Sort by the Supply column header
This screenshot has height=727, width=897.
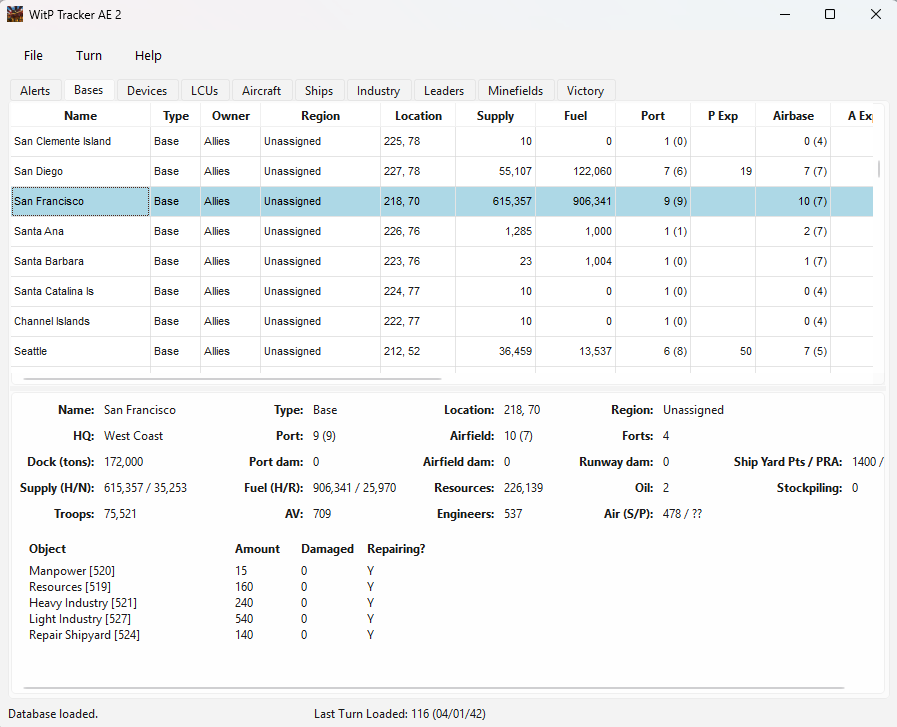tap(495, 116)
